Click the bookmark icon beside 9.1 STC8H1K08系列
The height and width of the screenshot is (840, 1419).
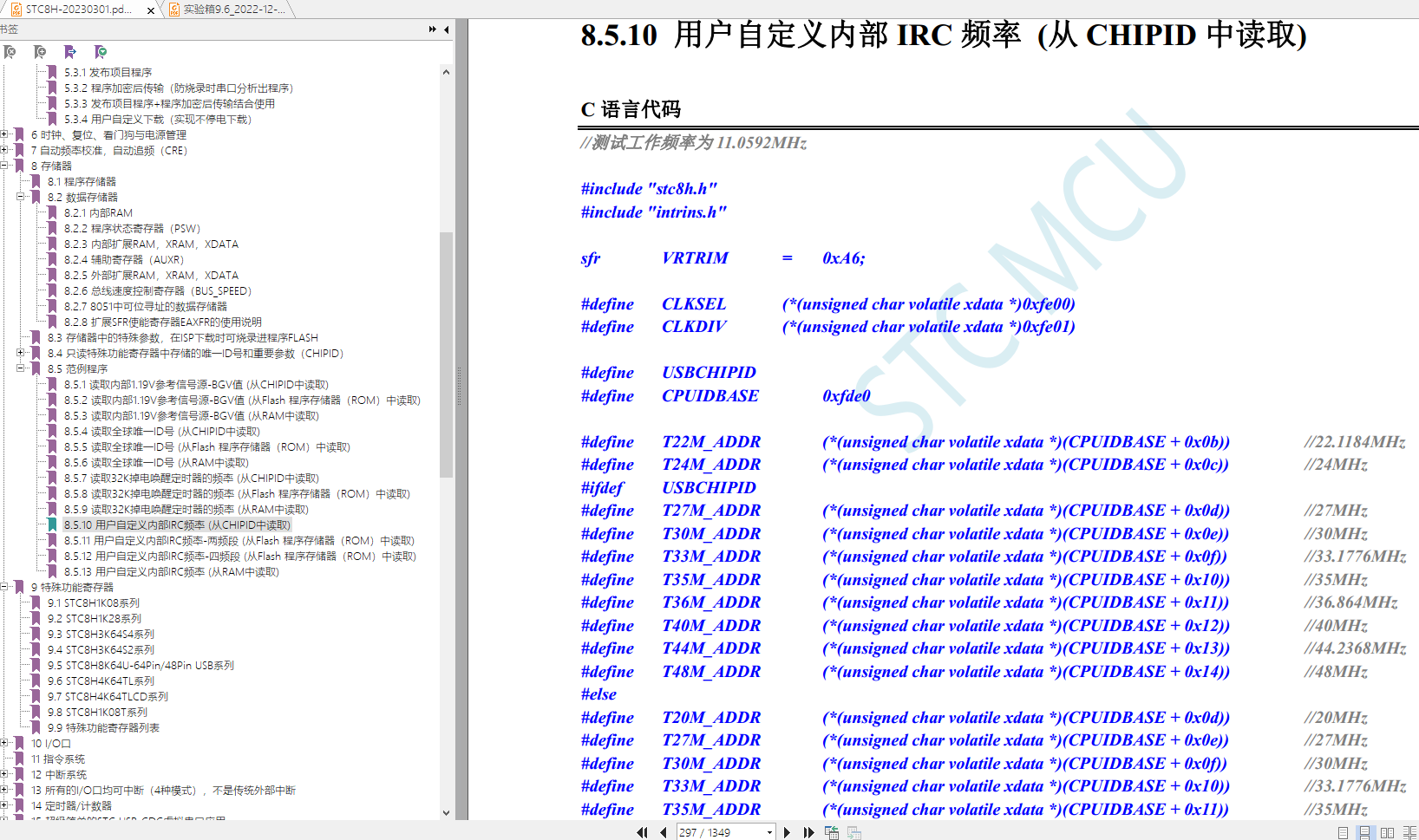click(36, 602)
